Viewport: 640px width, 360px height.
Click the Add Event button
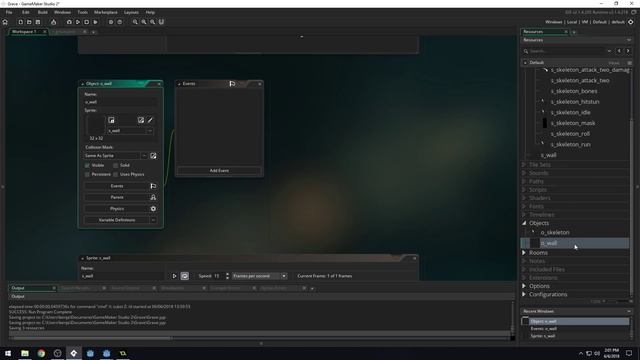pos(219,171)
